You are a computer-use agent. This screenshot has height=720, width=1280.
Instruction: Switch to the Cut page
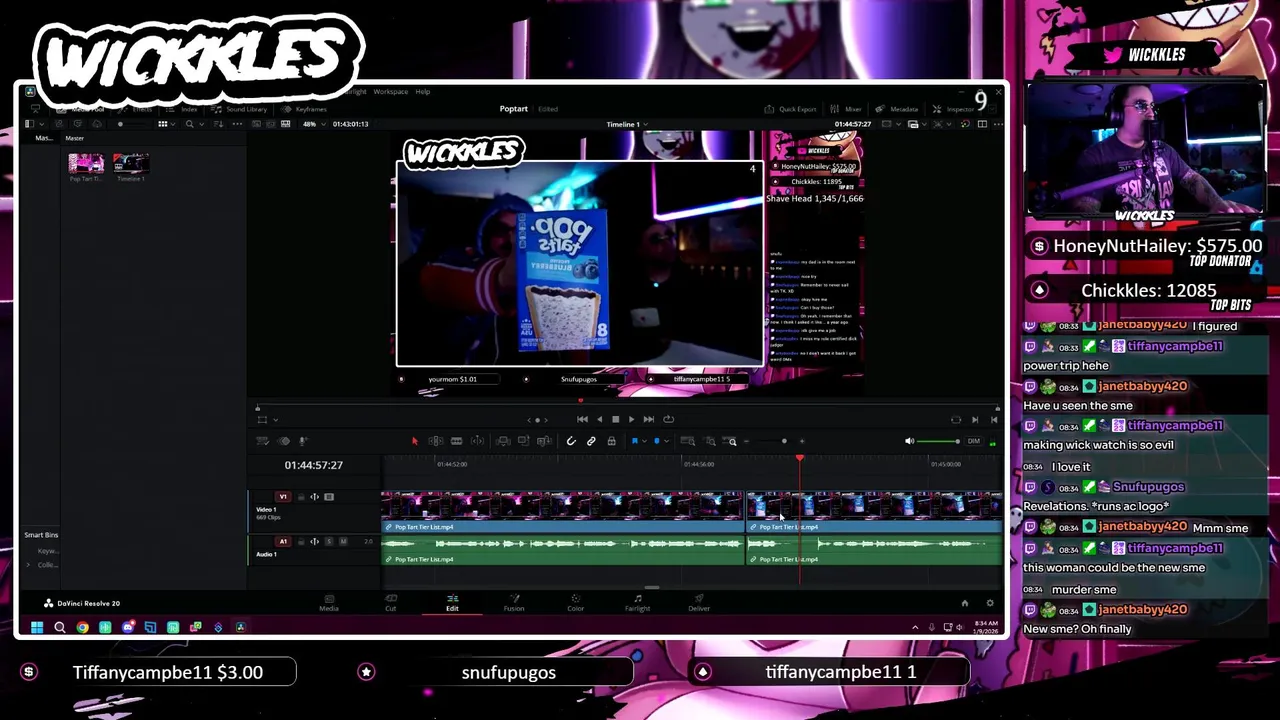pos(391,603)
